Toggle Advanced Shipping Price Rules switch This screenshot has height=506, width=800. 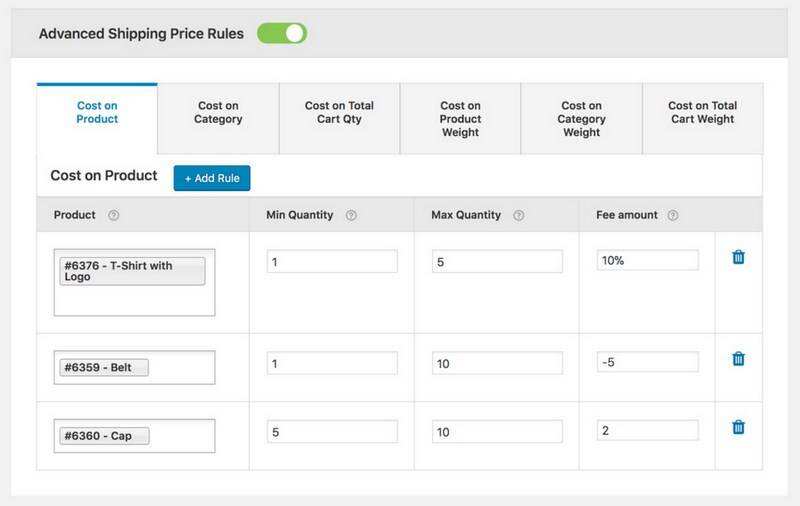point(282,33)
